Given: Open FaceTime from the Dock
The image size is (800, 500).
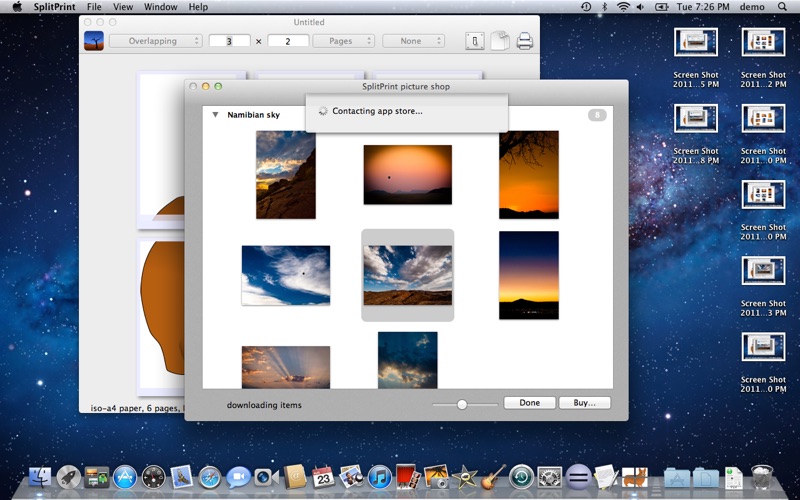Looking at the screenshot, I should point(266,478).
